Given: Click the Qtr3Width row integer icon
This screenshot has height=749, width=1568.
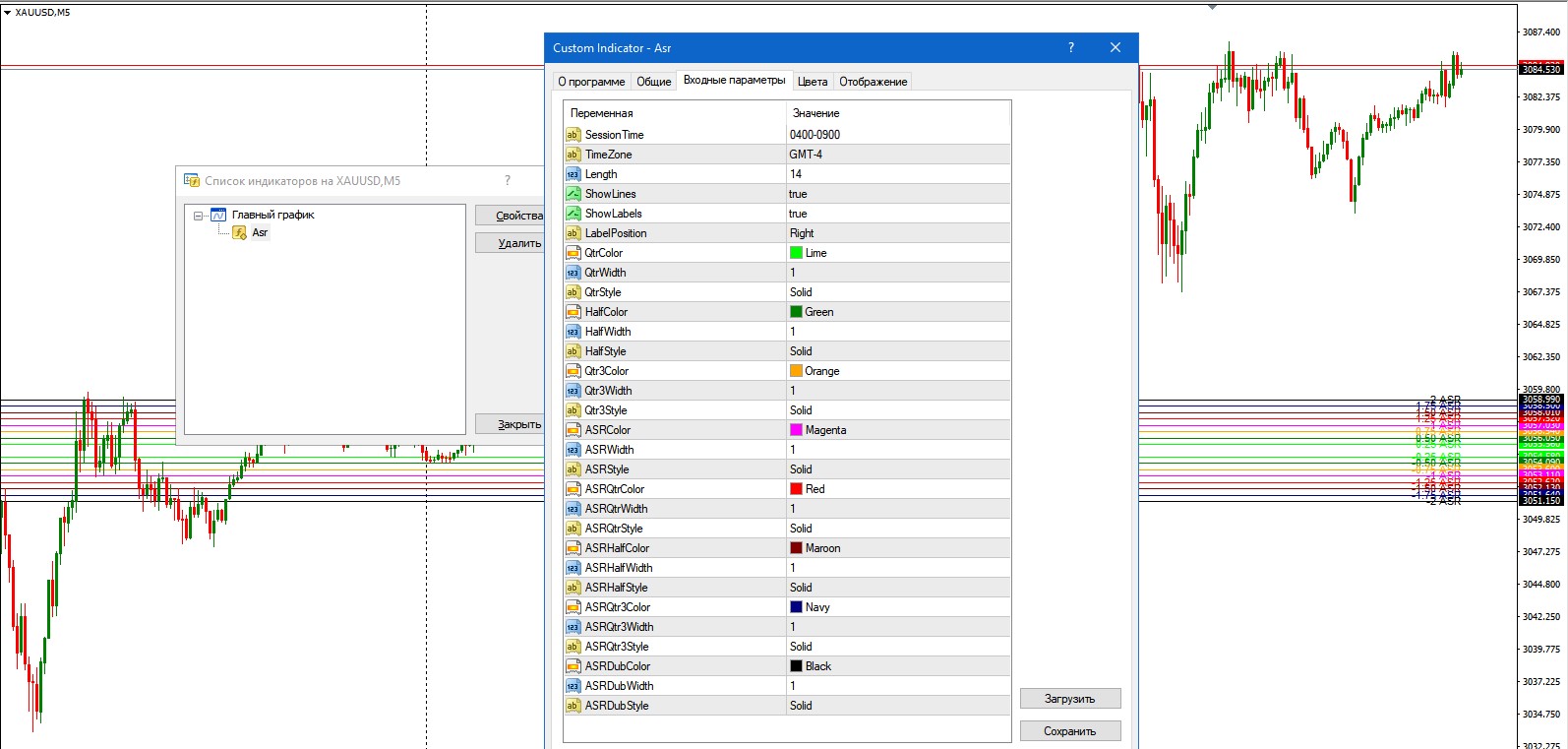Looking at the screenshot, I should coord(573,391).
